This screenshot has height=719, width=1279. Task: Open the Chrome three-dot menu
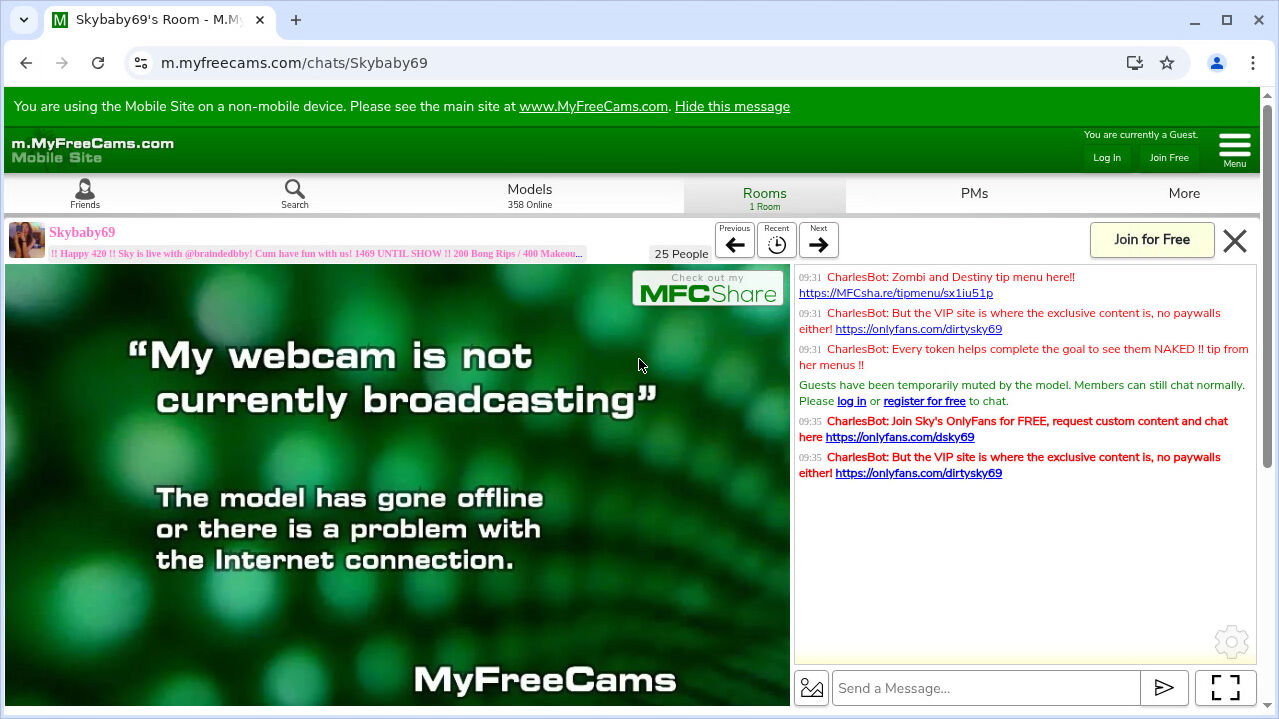[1252, 63]
